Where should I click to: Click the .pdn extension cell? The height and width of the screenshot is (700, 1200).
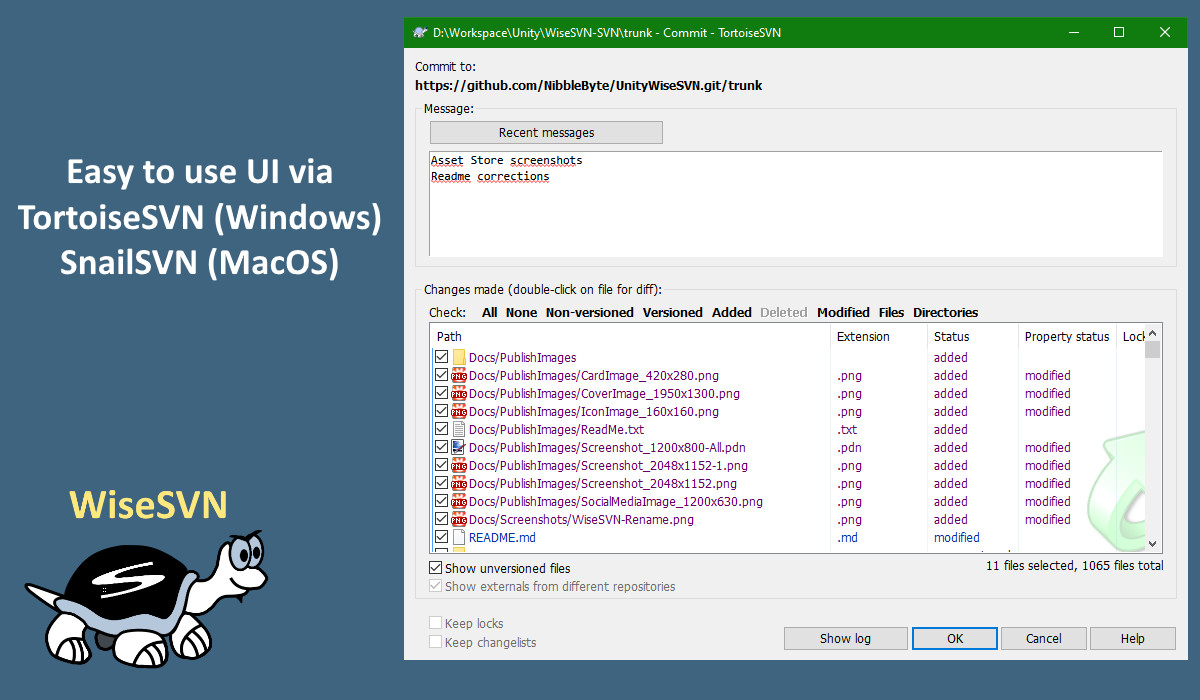click(x=849, y=448)
